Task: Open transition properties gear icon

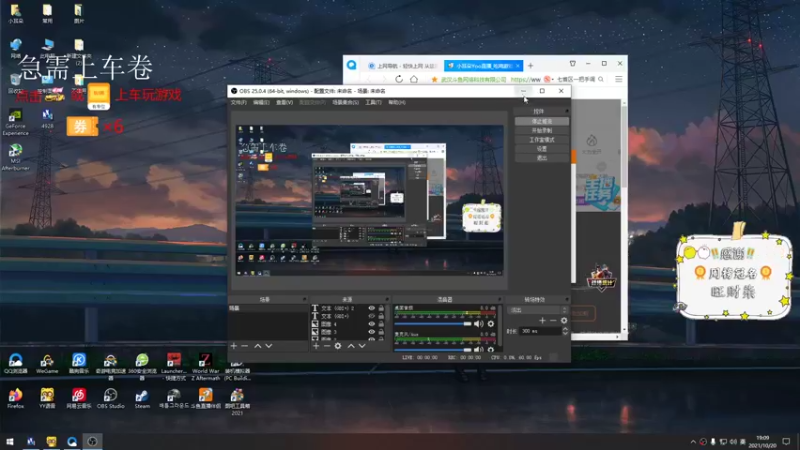Action: [564, 320]
